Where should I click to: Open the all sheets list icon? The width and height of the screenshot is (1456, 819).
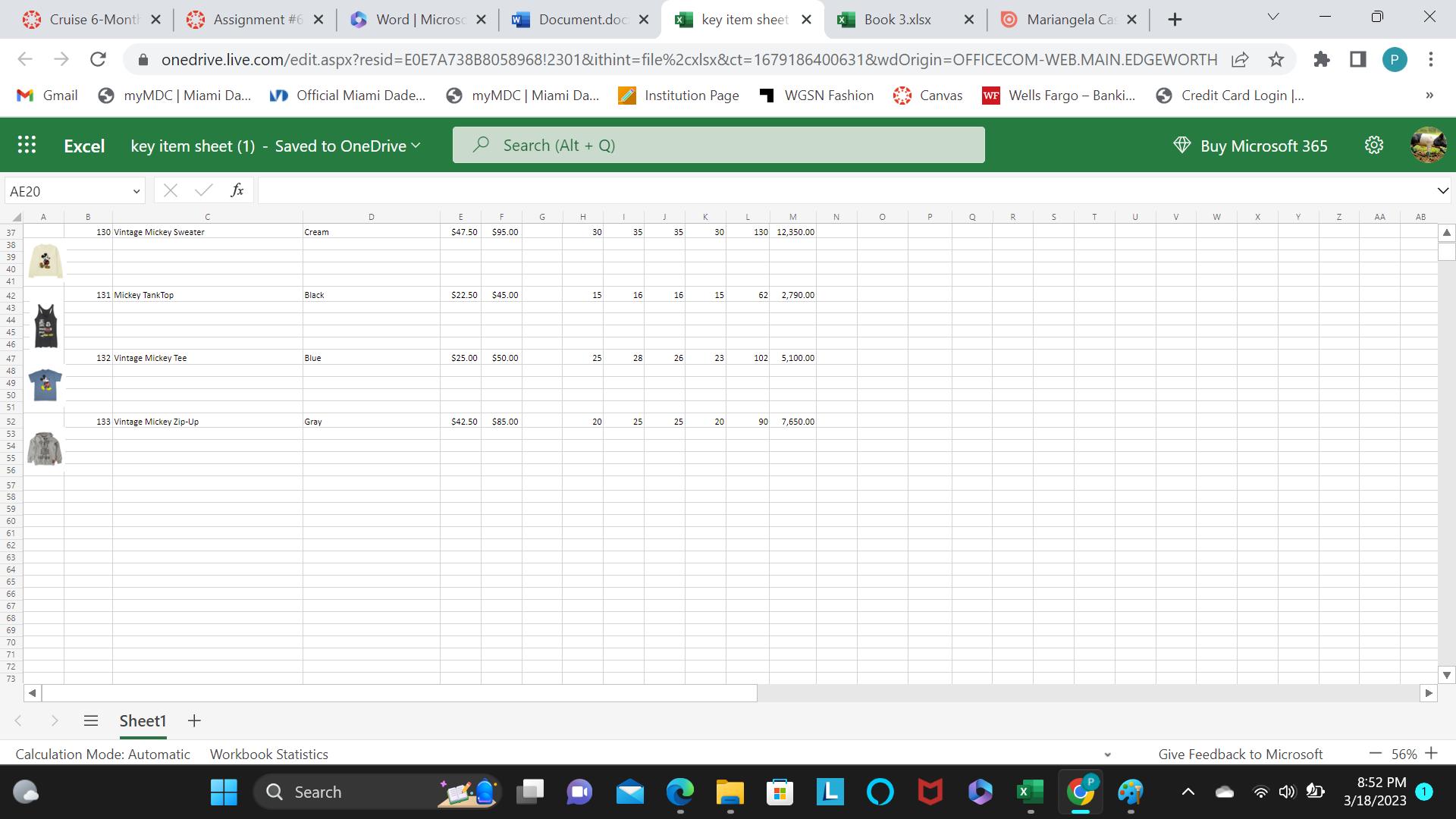tap(90, 720)
